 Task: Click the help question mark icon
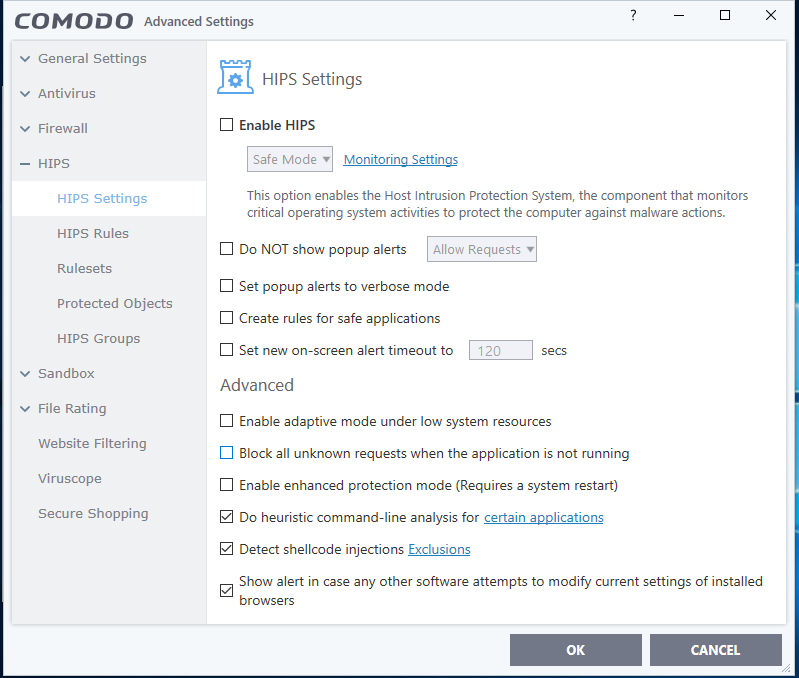[x=632, y=16]
